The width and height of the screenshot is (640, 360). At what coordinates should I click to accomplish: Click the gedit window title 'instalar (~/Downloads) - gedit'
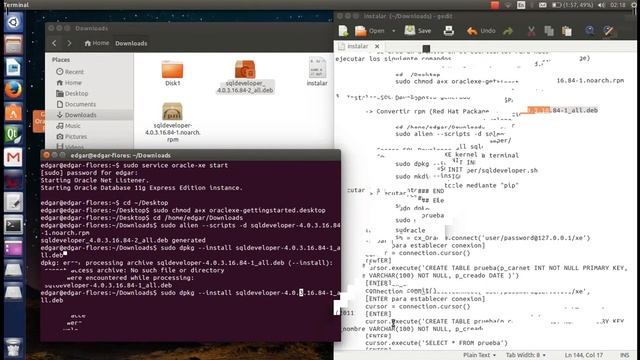click(408, 16)
